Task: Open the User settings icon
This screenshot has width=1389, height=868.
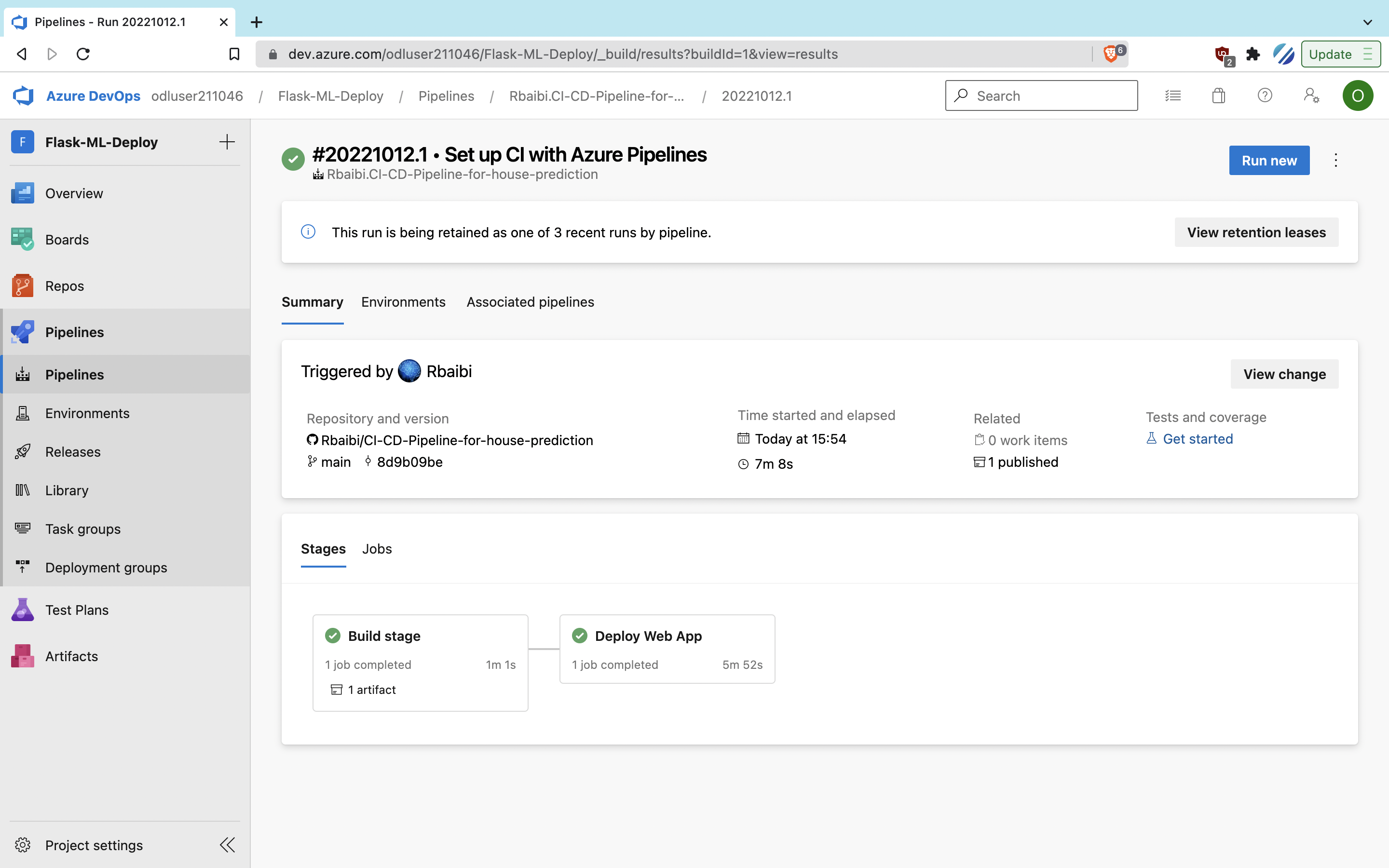Action: point(1311,96)
